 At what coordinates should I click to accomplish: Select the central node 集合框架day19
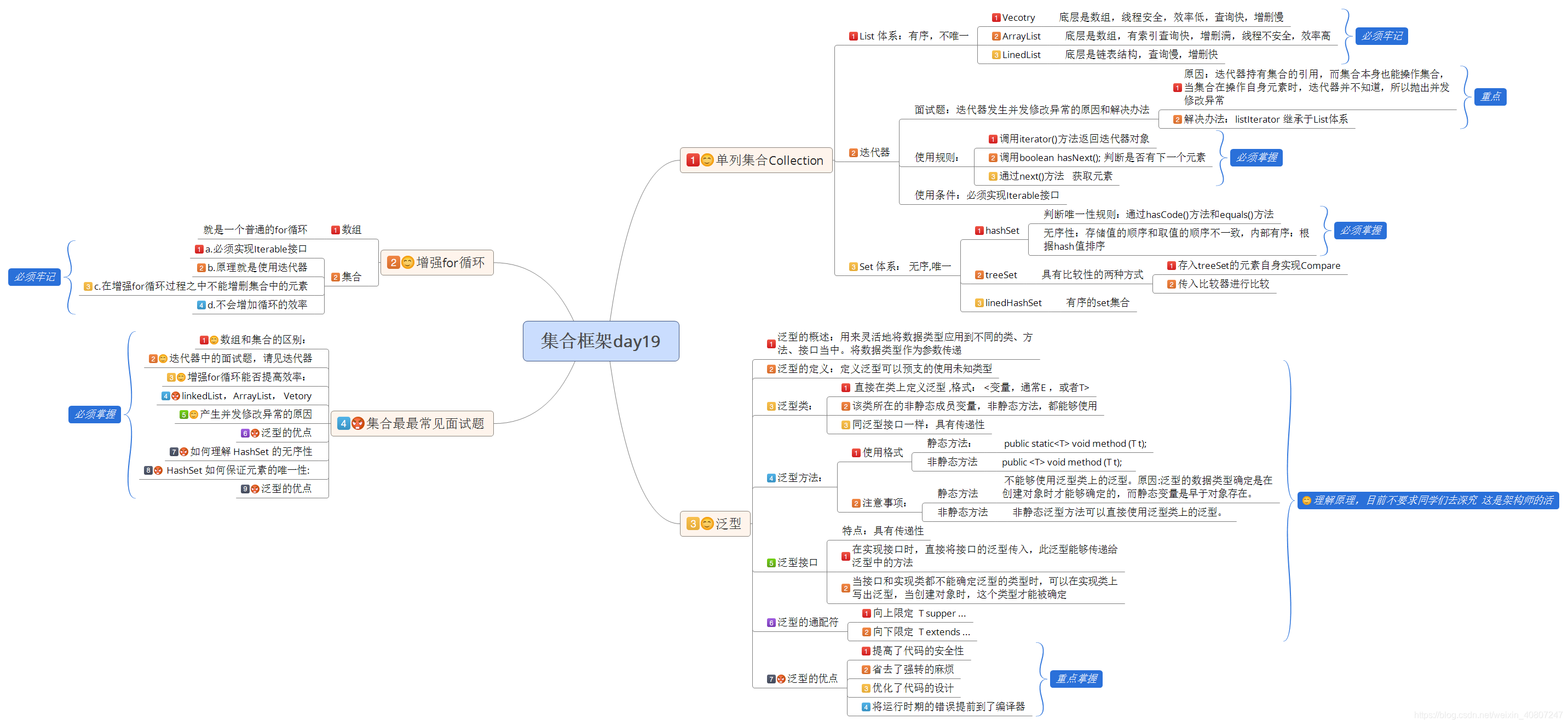[600, 341]
